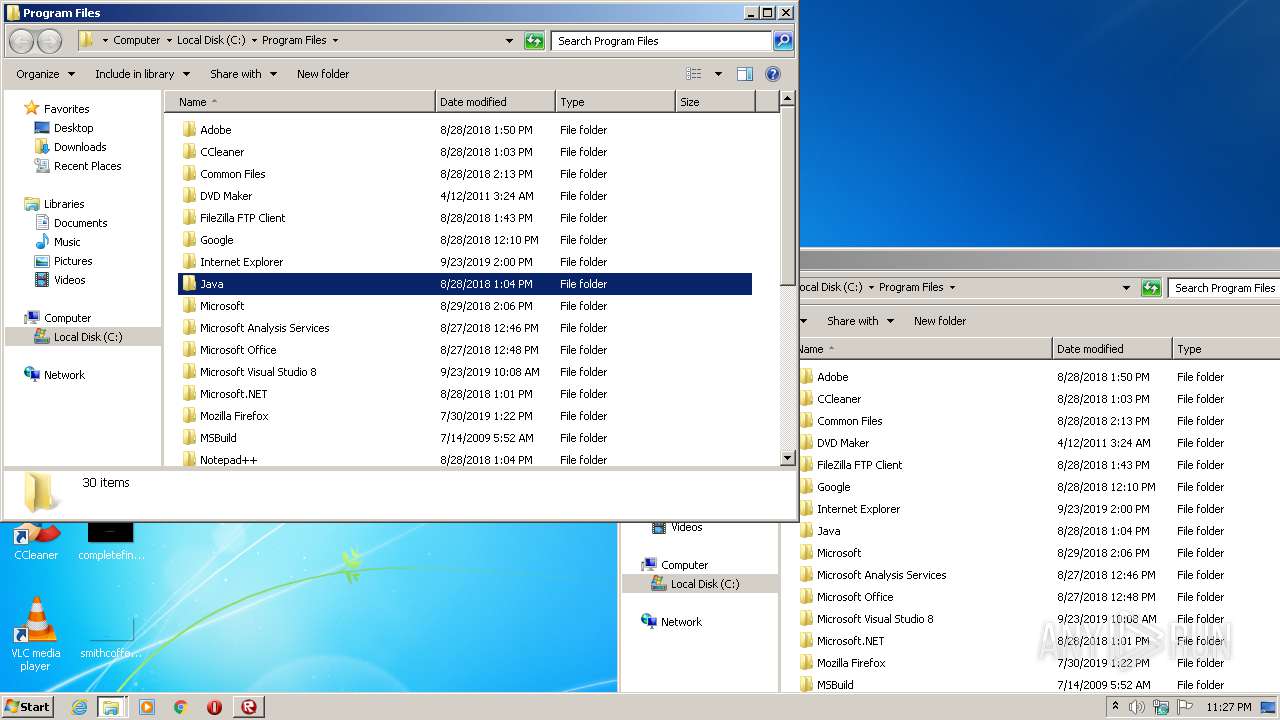Image resolution: width=1280 pixels, height=720 pixels.
Task: Click the CCleaner desktop shortcut
Action: (36, 543)
